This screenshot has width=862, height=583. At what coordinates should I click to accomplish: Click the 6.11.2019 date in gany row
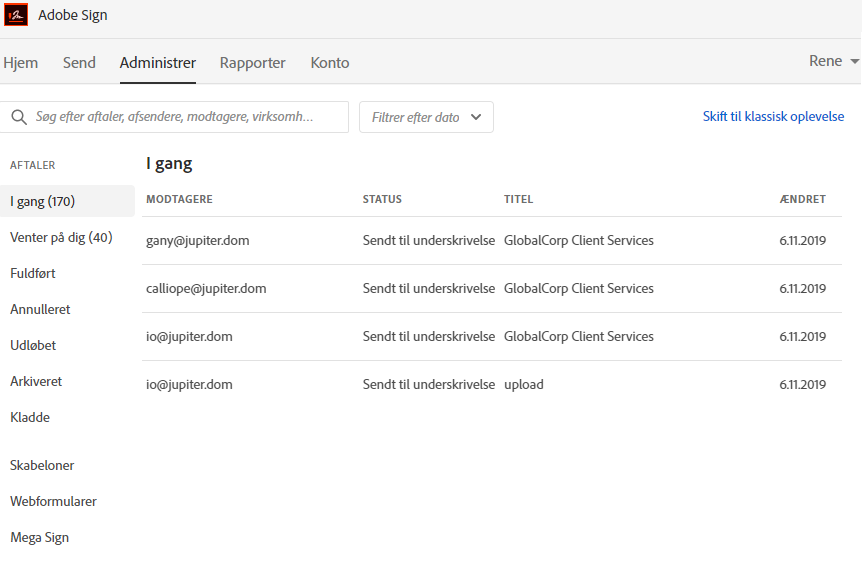803,240
